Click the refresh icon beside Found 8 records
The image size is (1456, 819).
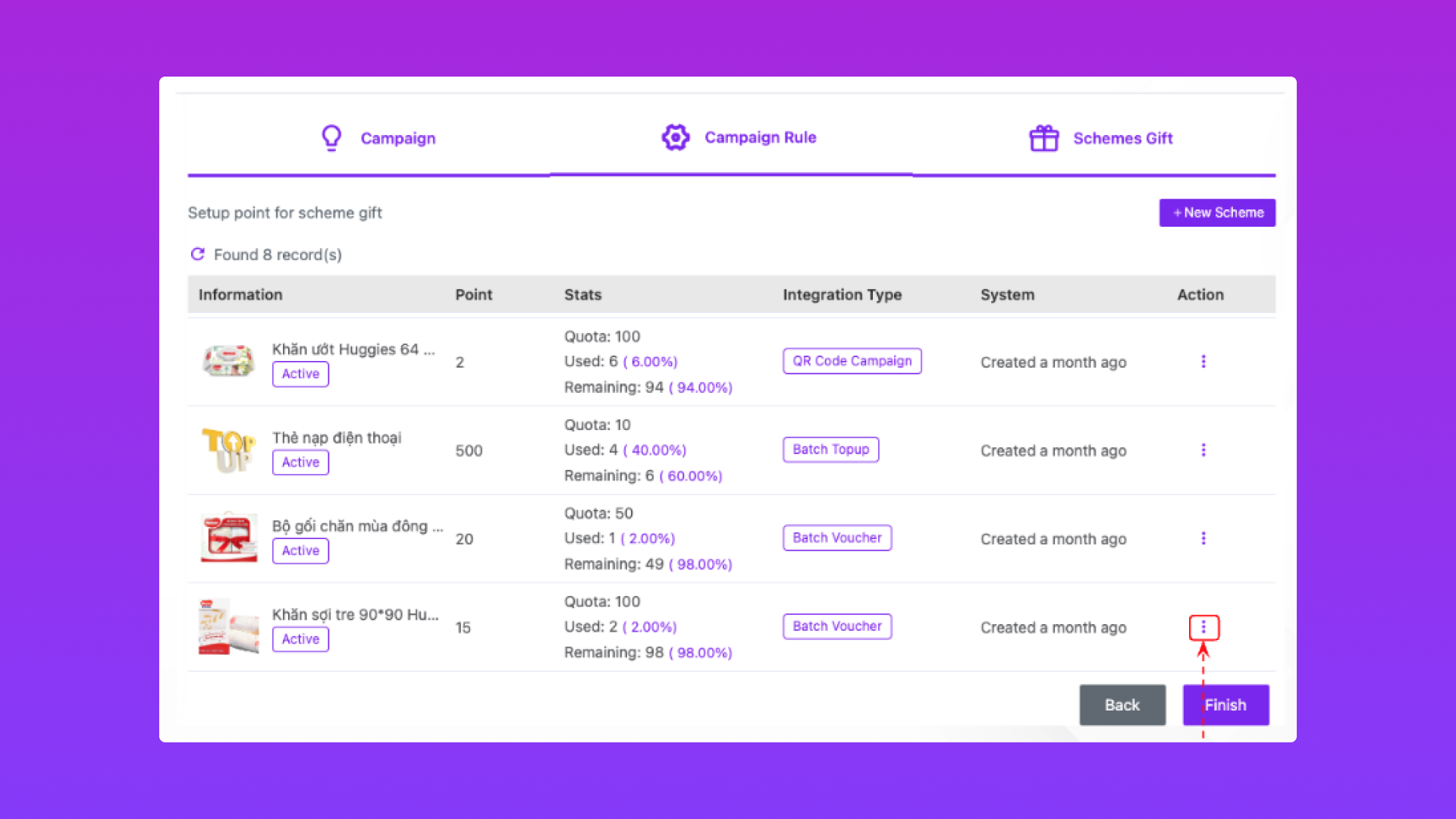(197, 254)
